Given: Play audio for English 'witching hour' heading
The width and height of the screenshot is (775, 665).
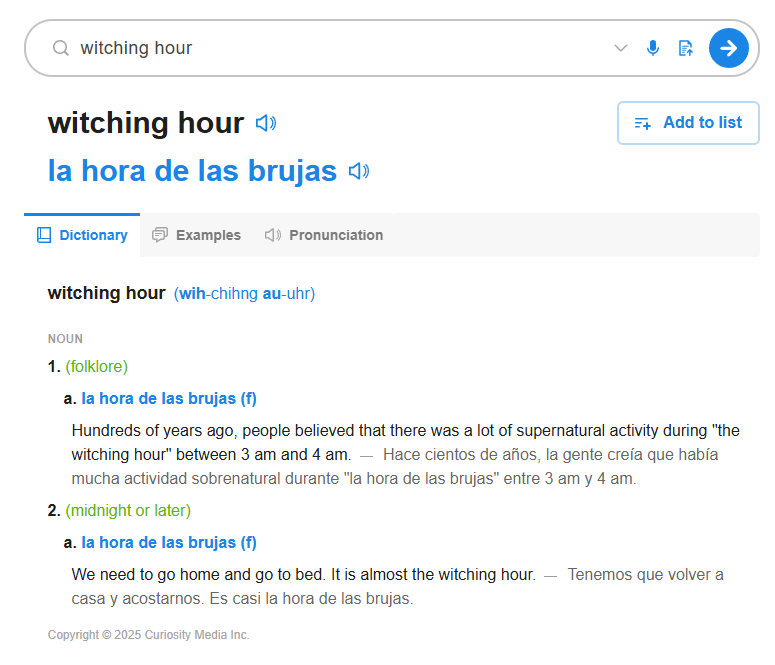Looking at the screenshot, I should click(x=266, y=123).
